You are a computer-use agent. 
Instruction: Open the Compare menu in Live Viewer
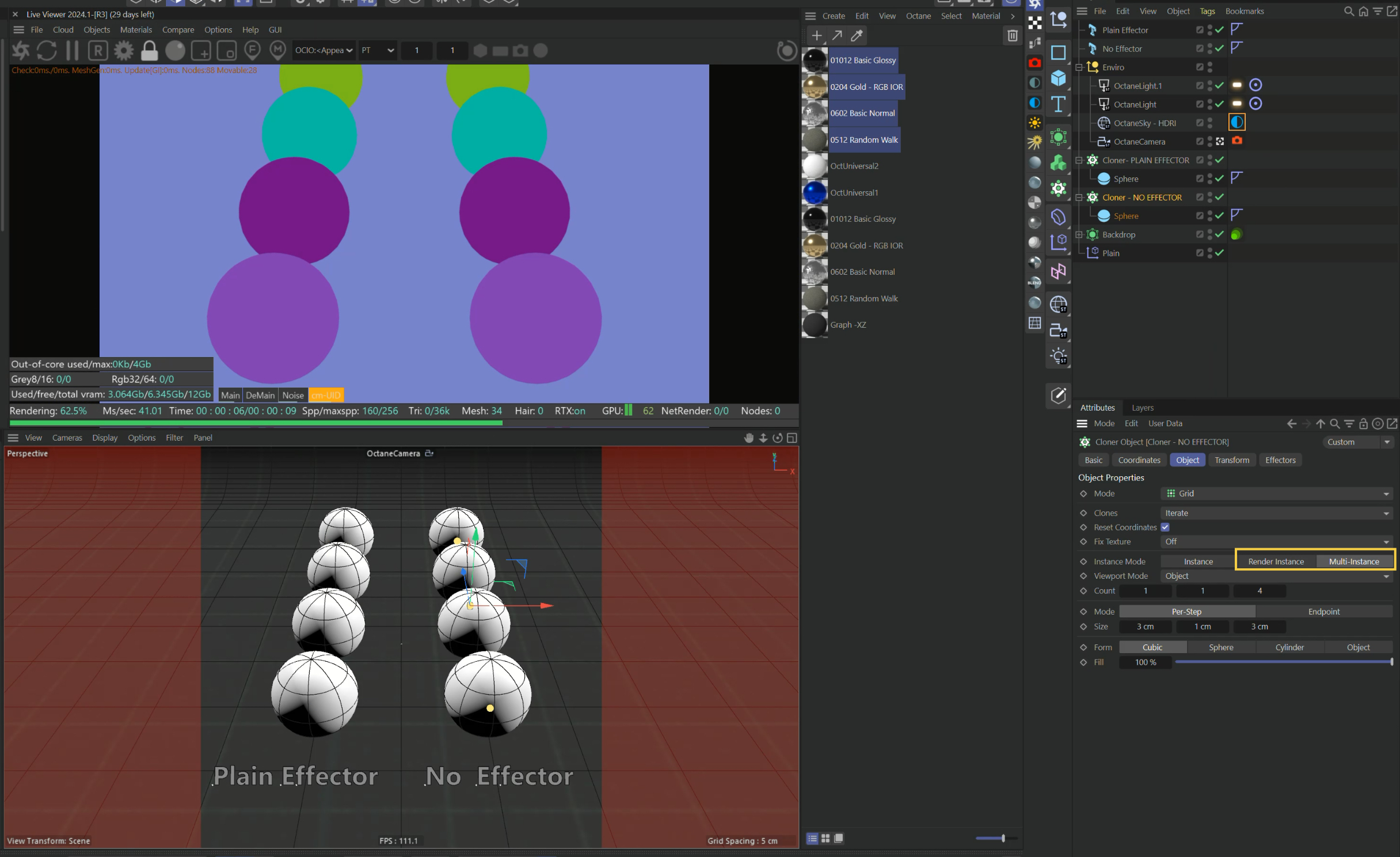tap(178, 30)
